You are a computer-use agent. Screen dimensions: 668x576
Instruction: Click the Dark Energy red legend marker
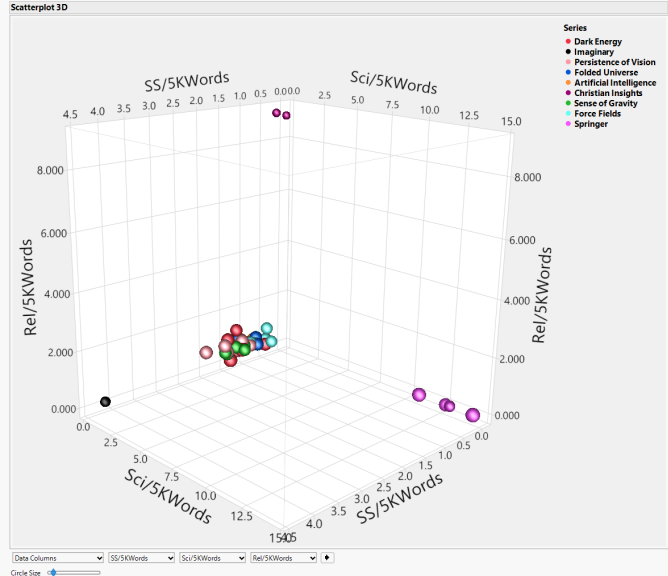coord(568,42)
